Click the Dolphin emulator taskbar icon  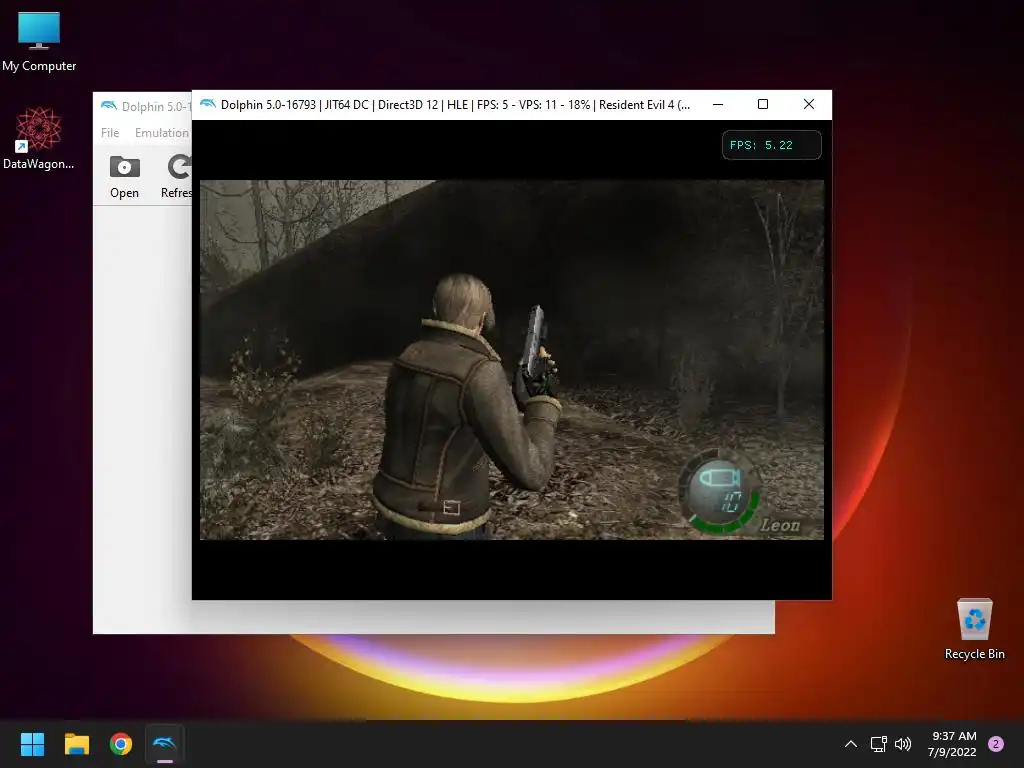click(x=165, y=744)
